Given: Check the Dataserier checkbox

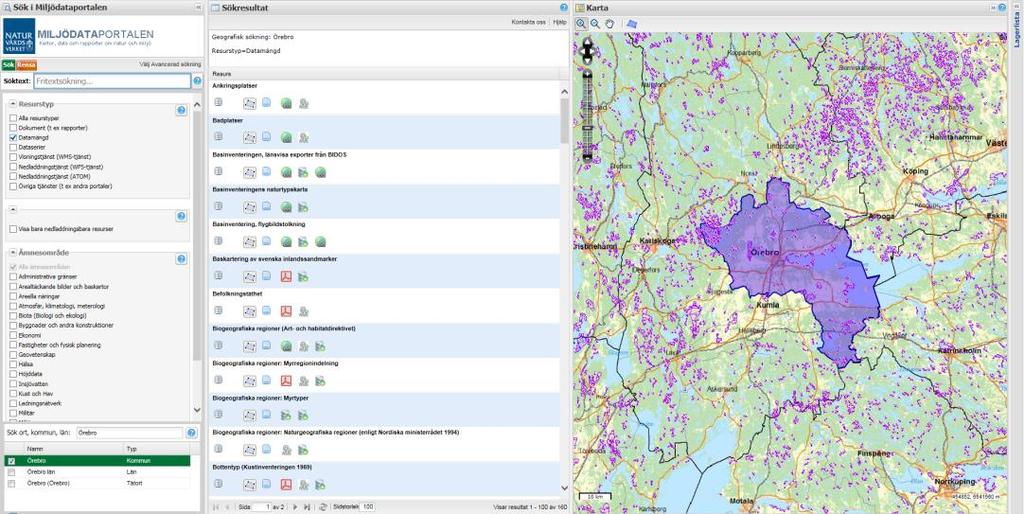Looking at the screenshot, I should click(x=13, y=148).
